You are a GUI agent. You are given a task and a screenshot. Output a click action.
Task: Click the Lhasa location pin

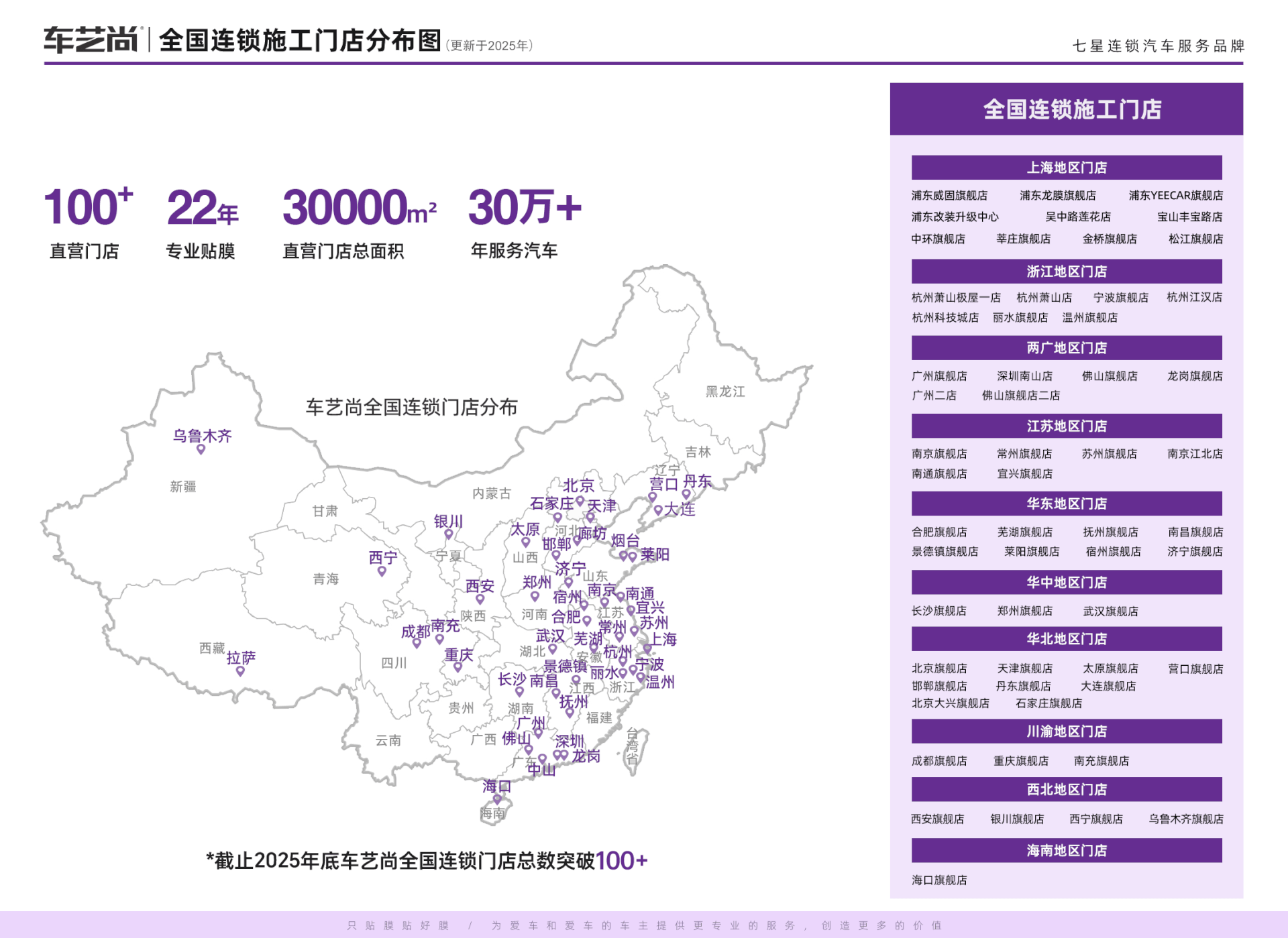coord(240,670)
